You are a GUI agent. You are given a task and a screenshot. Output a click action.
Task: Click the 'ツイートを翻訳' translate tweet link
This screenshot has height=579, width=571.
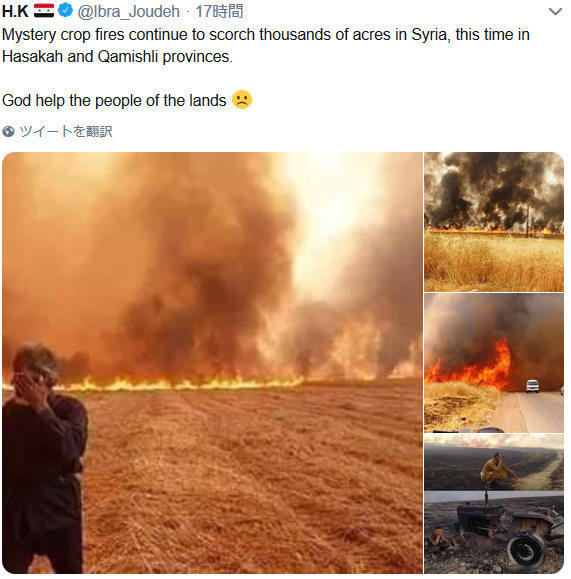[x=66, y=131]
